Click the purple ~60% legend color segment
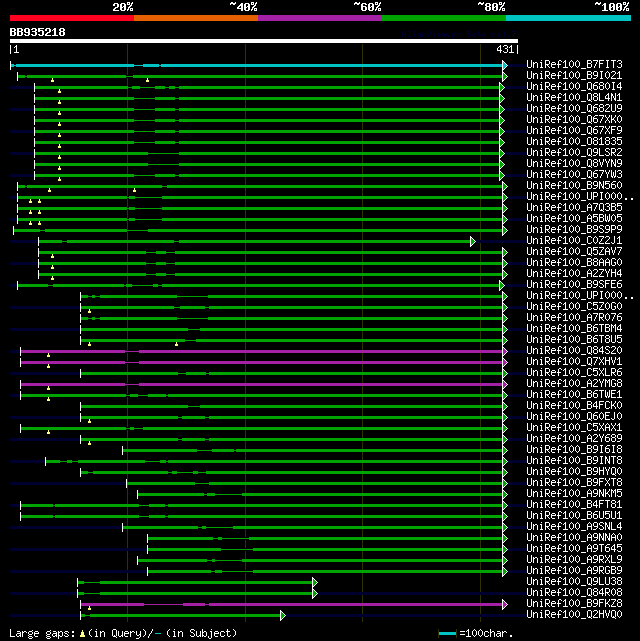640x641 pixels. pyautogui.click(x=320, y=18)
